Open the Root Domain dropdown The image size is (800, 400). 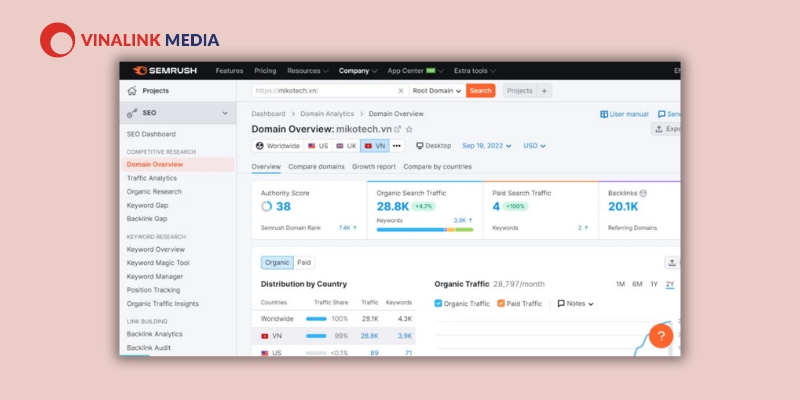pos(437,91)
